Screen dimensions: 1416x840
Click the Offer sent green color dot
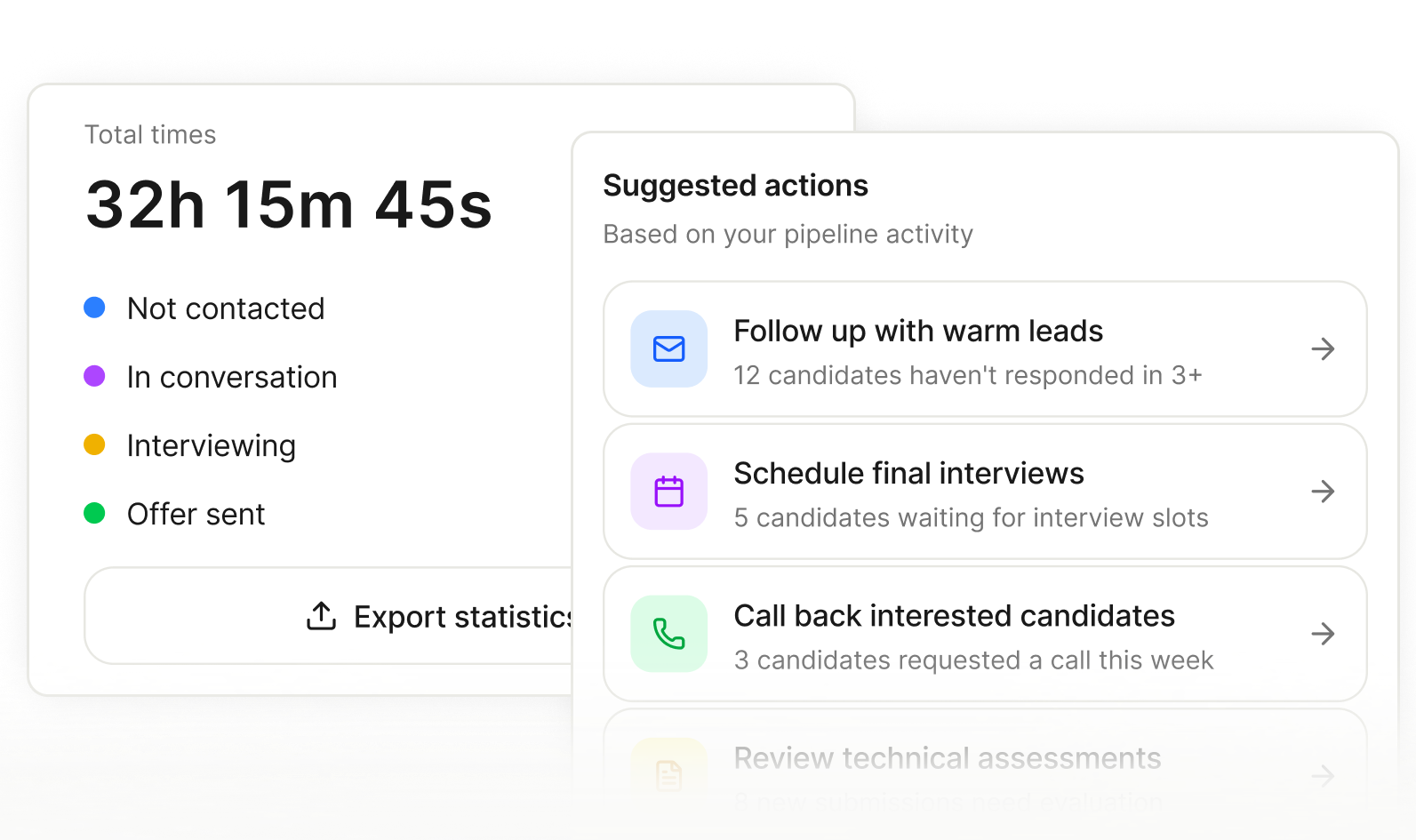[x=96, y=513]
